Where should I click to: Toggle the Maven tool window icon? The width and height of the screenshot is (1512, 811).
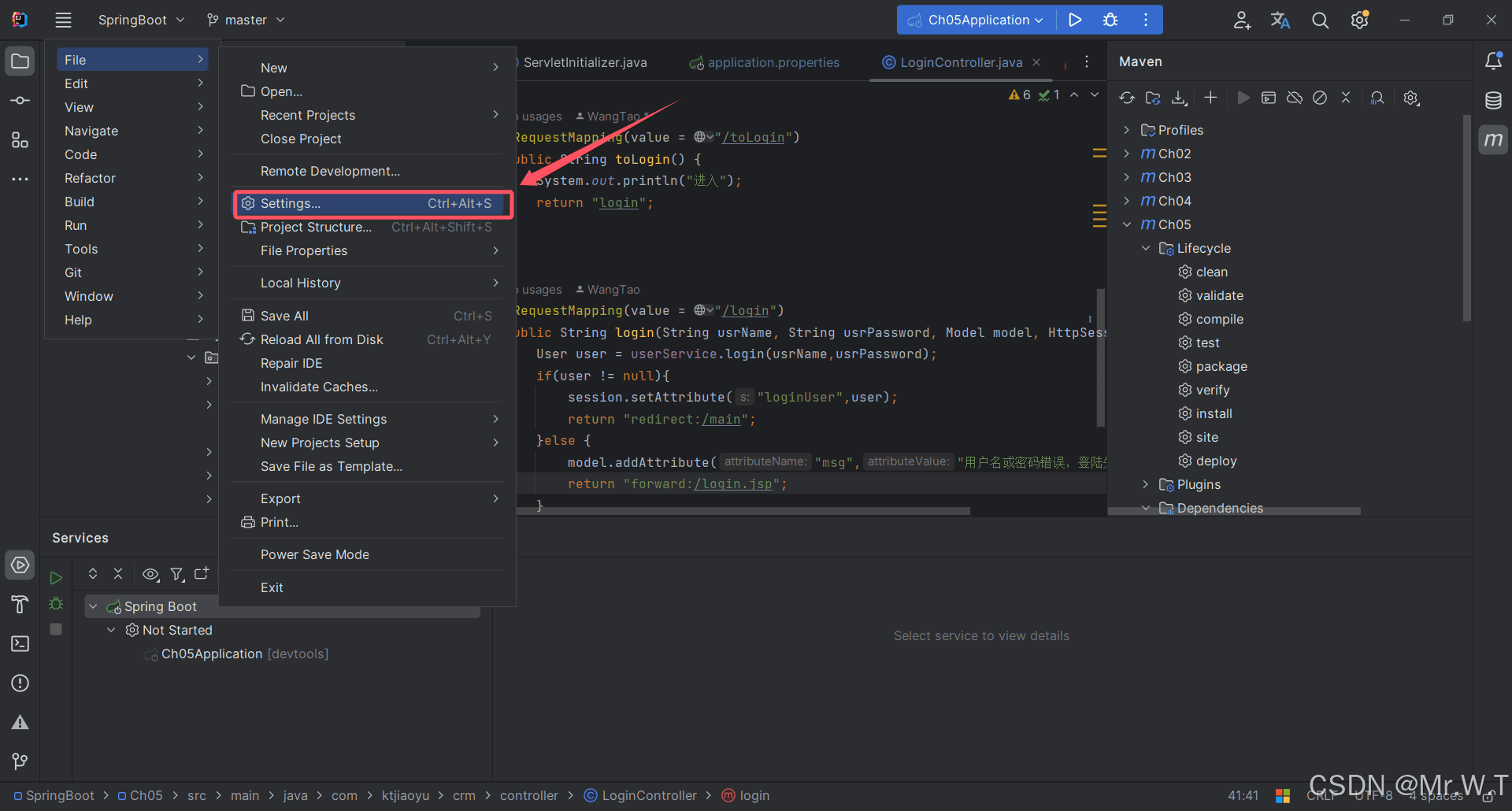click(1493, 139)
